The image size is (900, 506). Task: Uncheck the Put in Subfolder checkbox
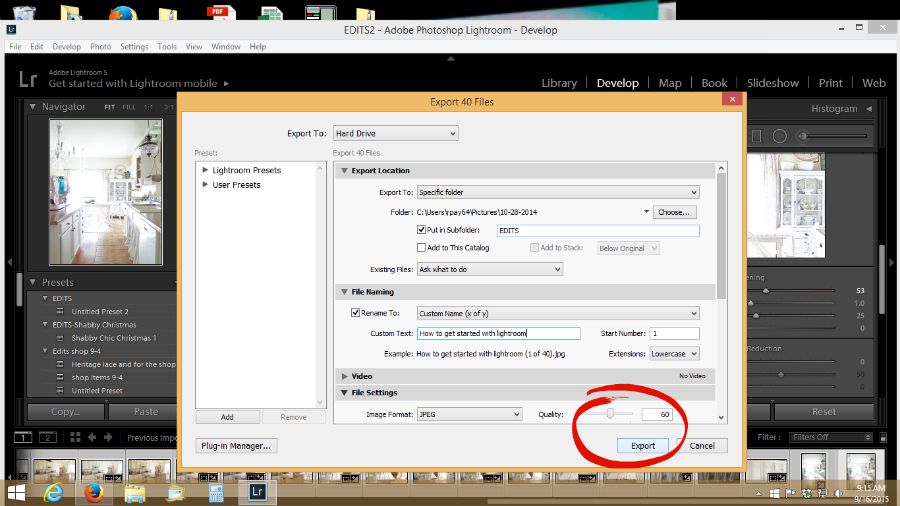tap(421, 229)
